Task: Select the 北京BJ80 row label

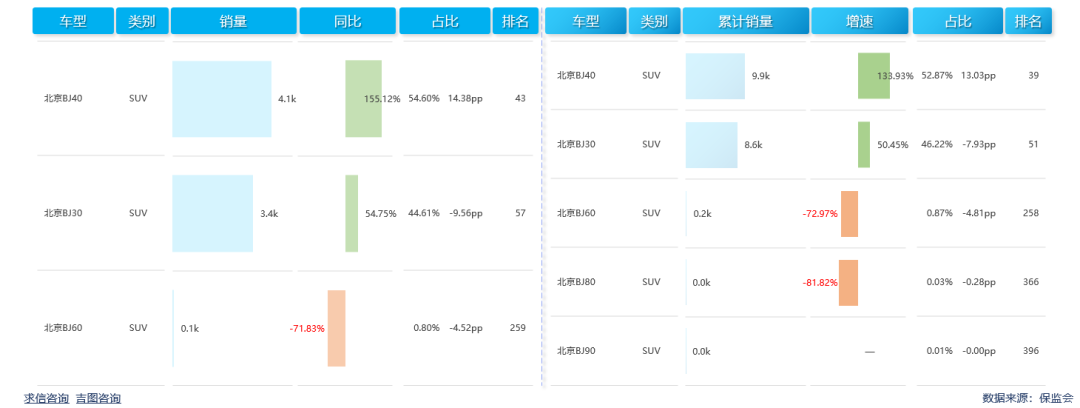Action: [x=576, y=282]
